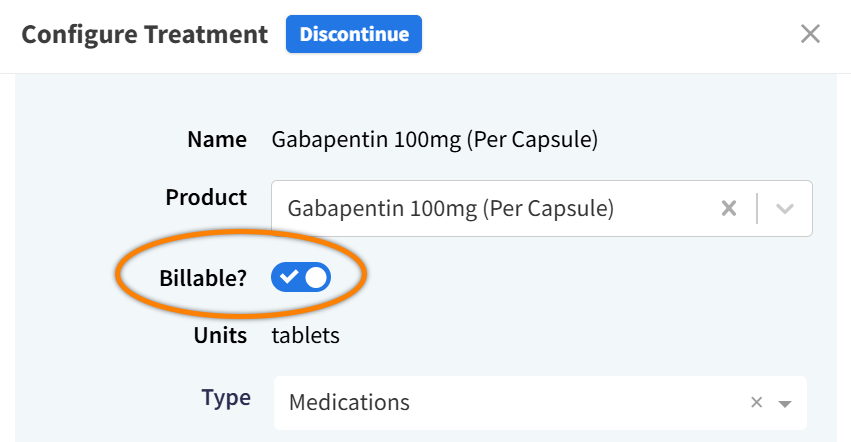Click the tablets units value
851x442 pixels.
(x=305, y=335)
